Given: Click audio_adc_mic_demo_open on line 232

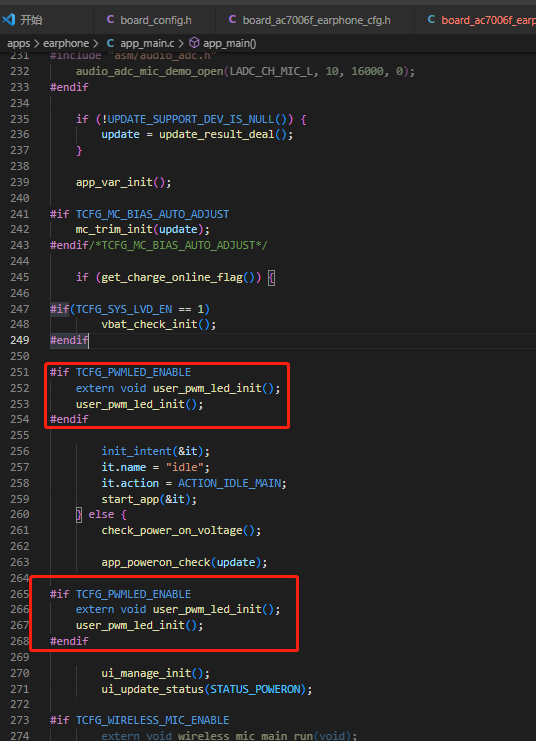Looking at the screenshot, I should (150, 71).
